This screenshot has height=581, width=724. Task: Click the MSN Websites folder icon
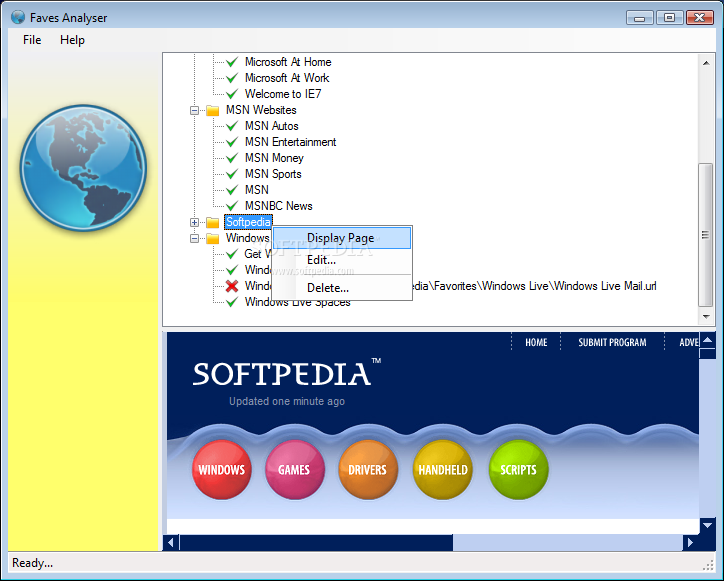(x=212, y=110)
